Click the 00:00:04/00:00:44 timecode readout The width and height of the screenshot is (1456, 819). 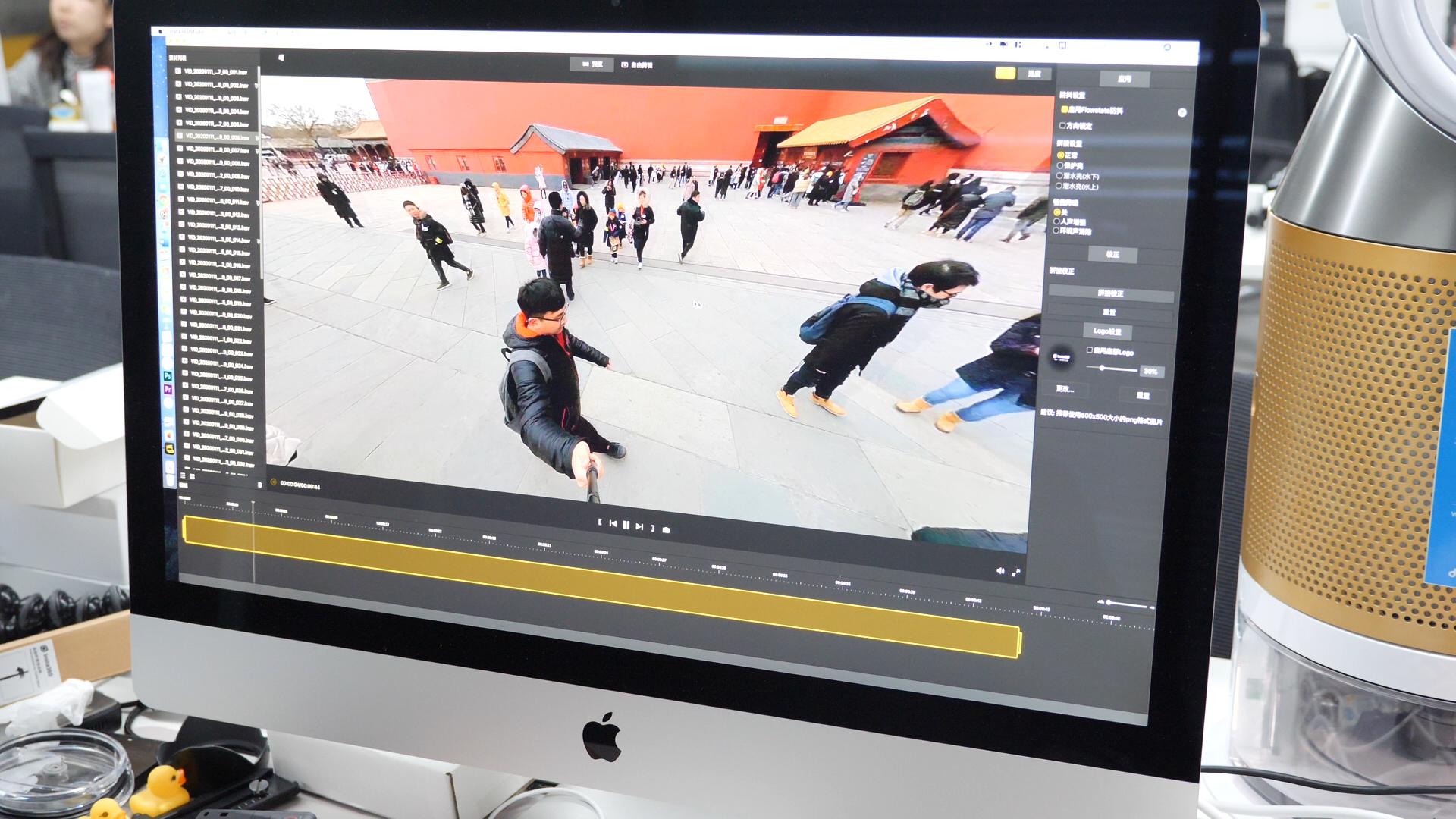tap(300, 485)
